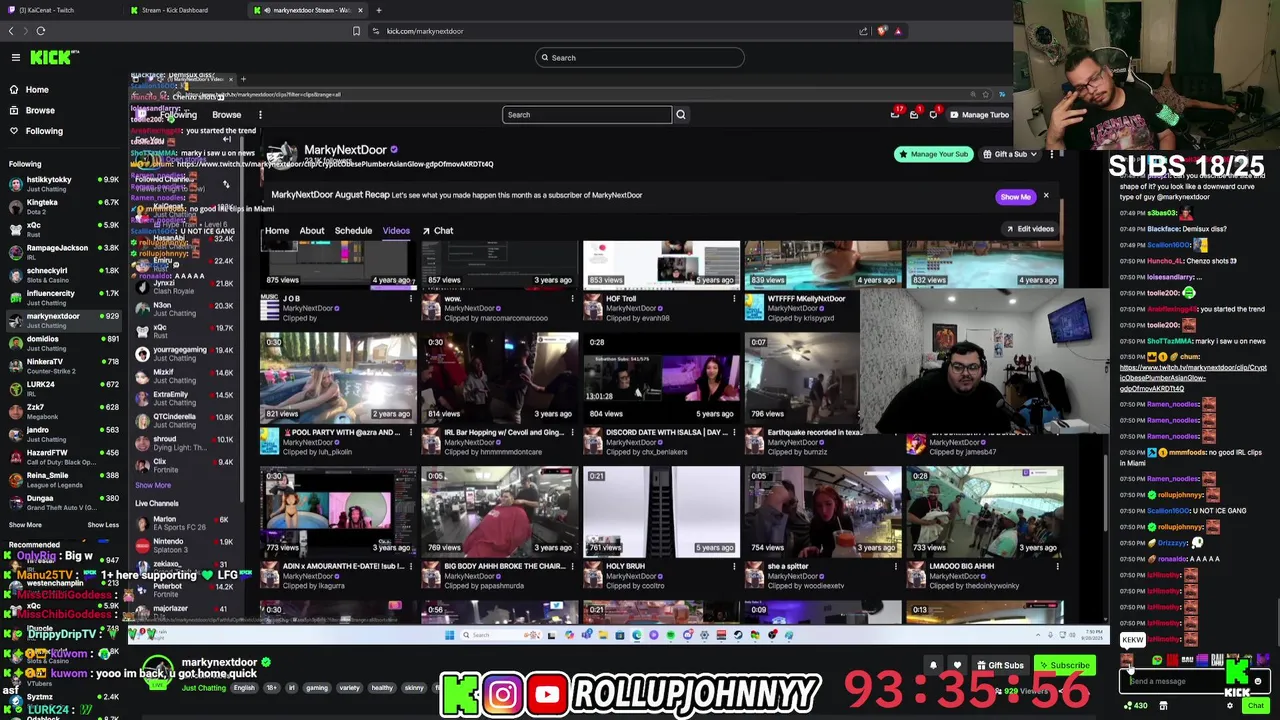Screen dimensions: 1280x720
Task: View the 430 channel points balance
Action: [x=1136, y=706]
